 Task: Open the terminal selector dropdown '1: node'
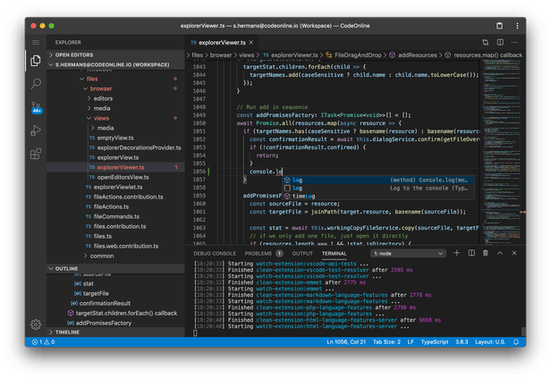pyautogui.click(x=408, y=253)
